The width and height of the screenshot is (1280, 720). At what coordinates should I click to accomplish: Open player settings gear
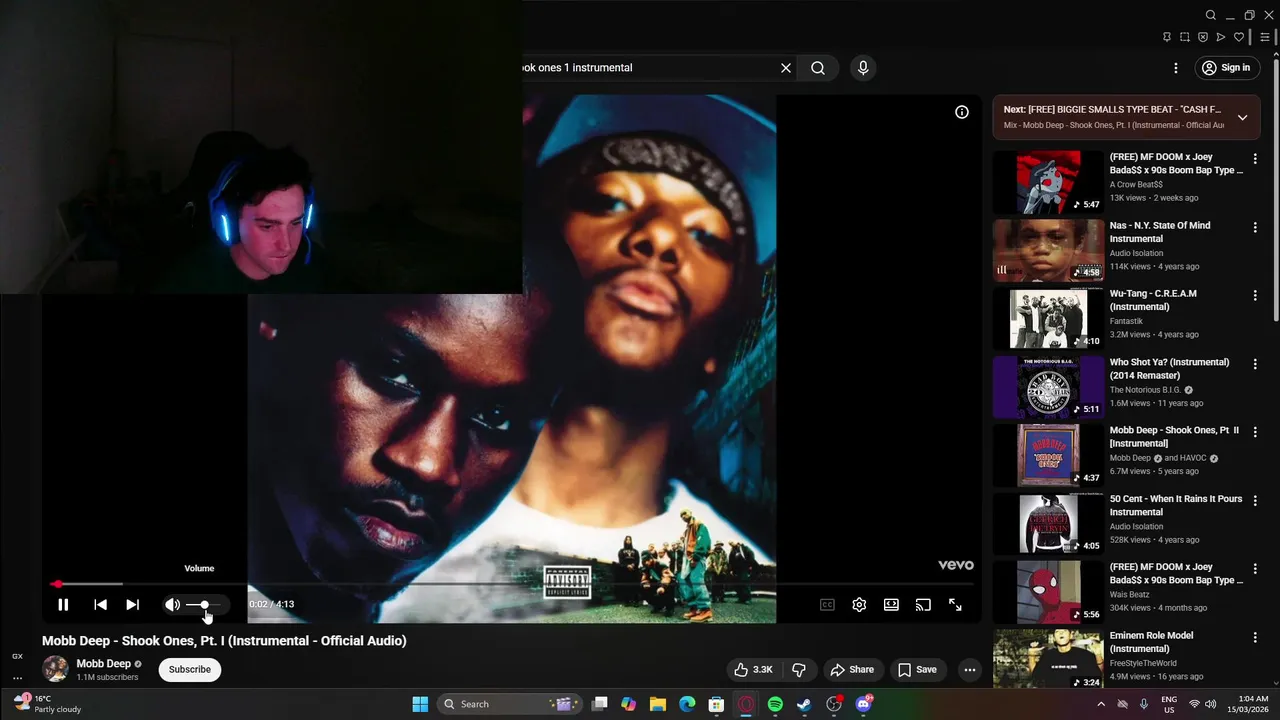point(859,604)
